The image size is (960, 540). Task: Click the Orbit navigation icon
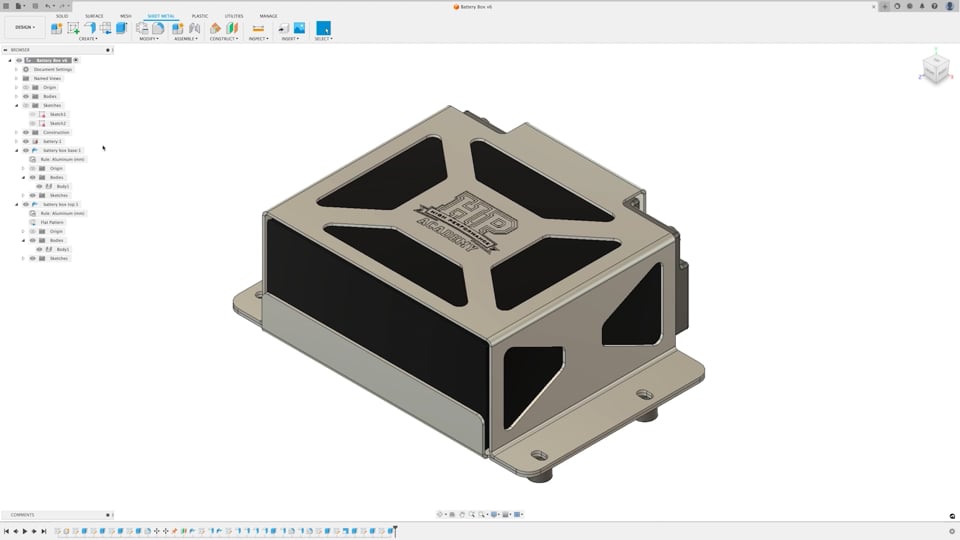coord(440,514)
